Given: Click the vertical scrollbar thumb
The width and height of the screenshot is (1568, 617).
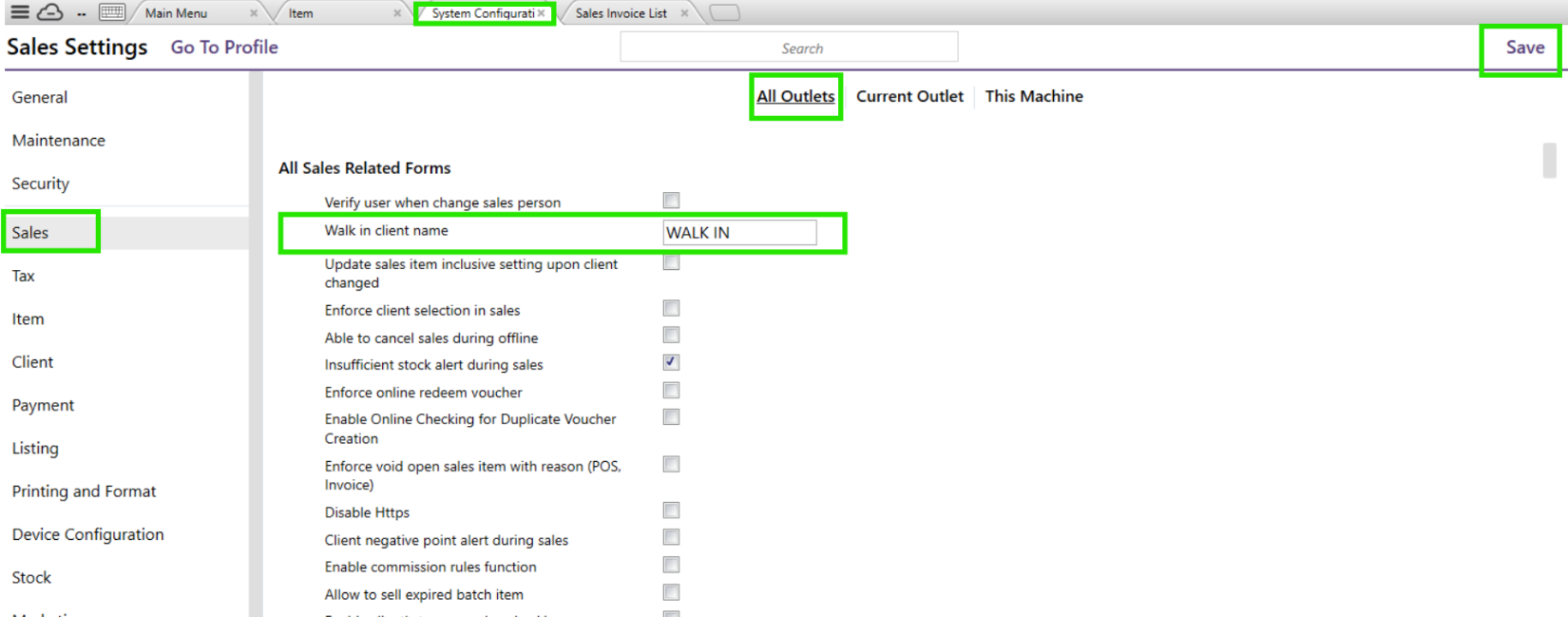Looking at the screenshot, I should tap(1549, 160).
